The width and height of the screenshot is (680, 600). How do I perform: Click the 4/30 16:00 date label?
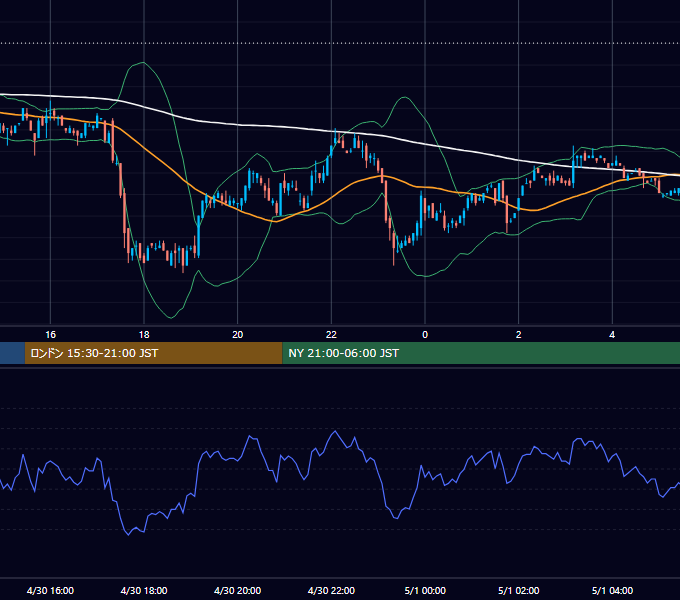tap(50, 590)
